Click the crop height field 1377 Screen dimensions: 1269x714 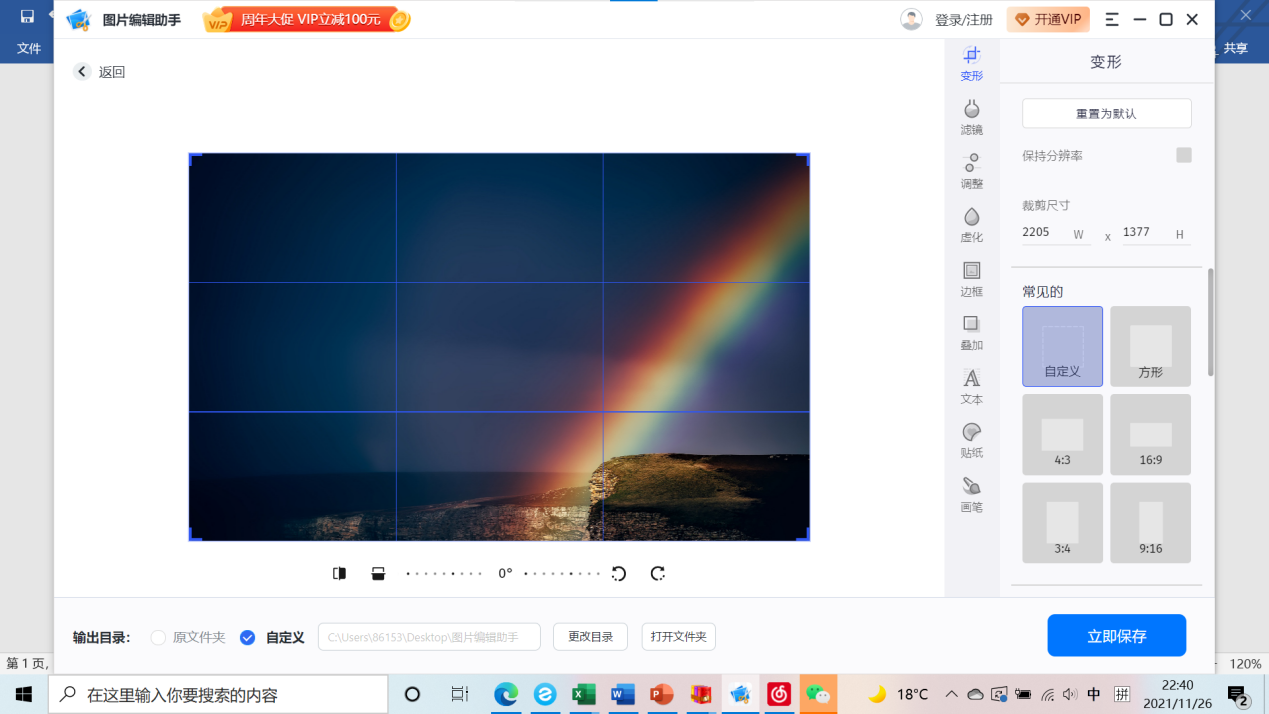(1156, 233)
